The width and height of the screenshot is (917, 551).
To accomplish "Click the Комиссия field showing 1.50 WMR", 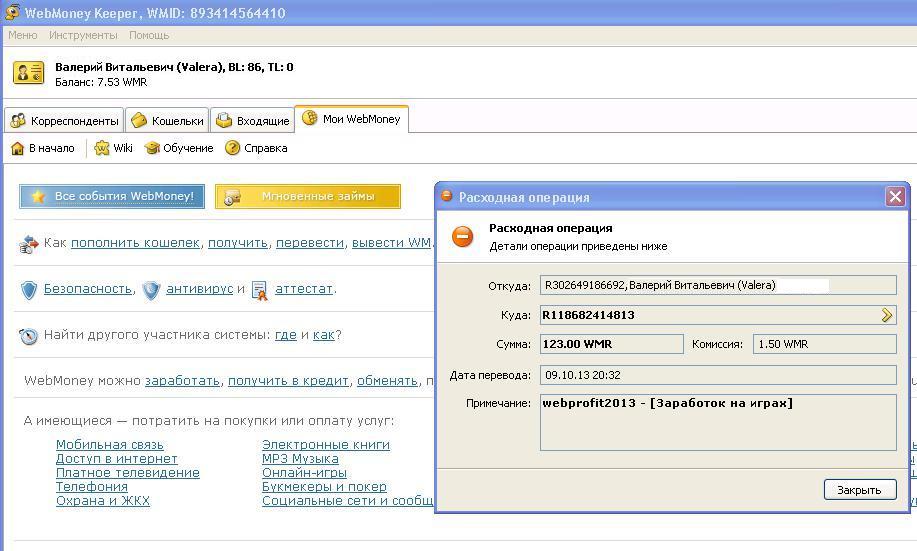I will pos(825,344).
